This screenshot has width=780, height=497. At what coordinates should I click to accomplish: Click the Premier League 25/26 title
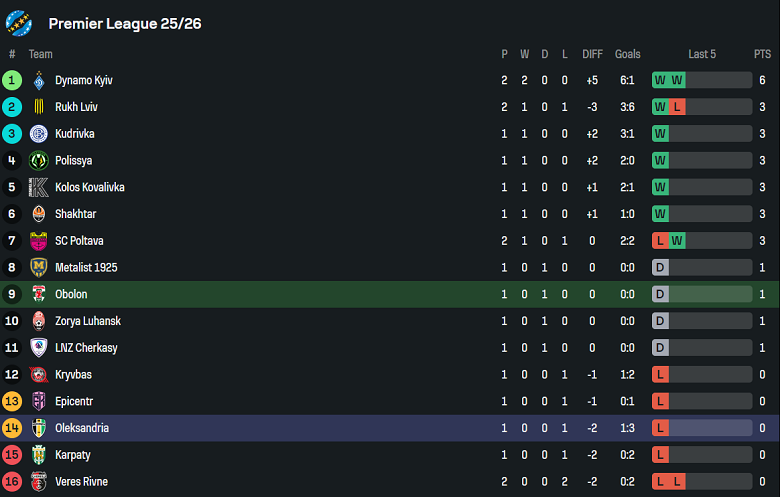[125, 23]
